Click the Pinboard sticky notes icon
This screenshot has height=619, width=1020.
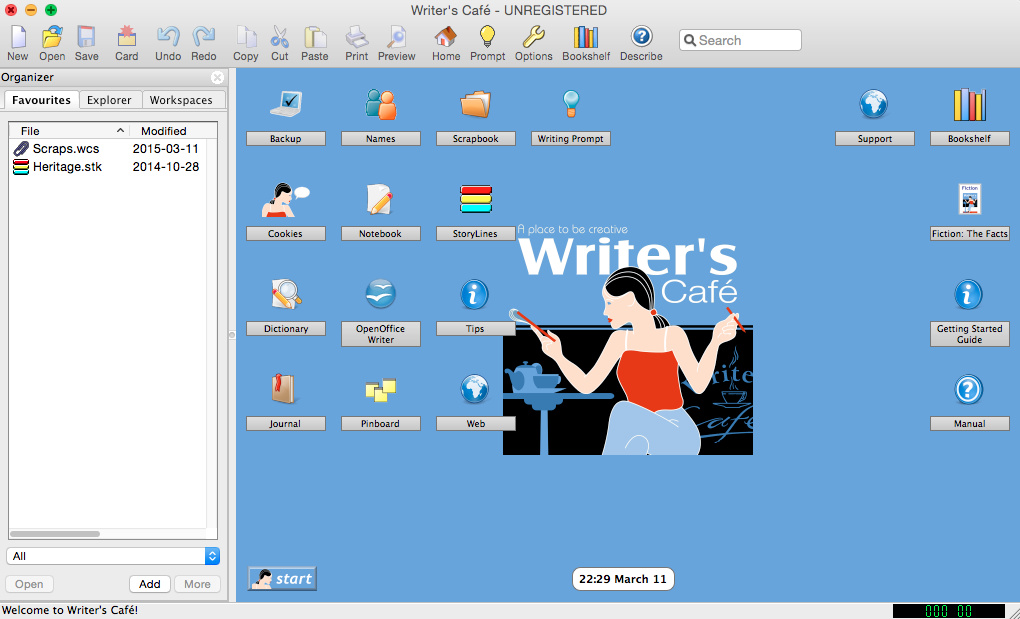tap(380, 390)
